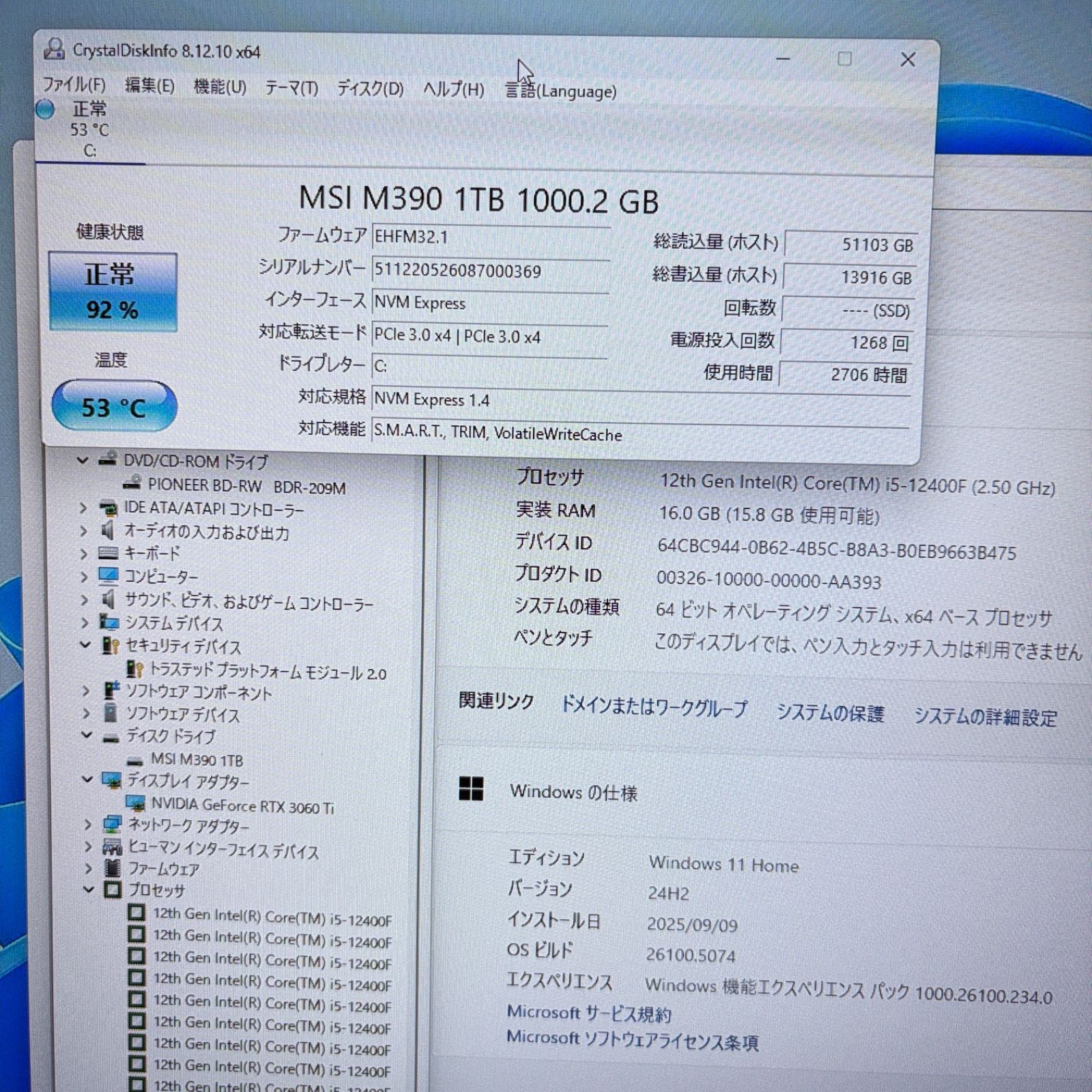The image size is (1092, 1092).
Task: Click the ソフトウェア デバイス icon
Action: (x=111, y=713)
